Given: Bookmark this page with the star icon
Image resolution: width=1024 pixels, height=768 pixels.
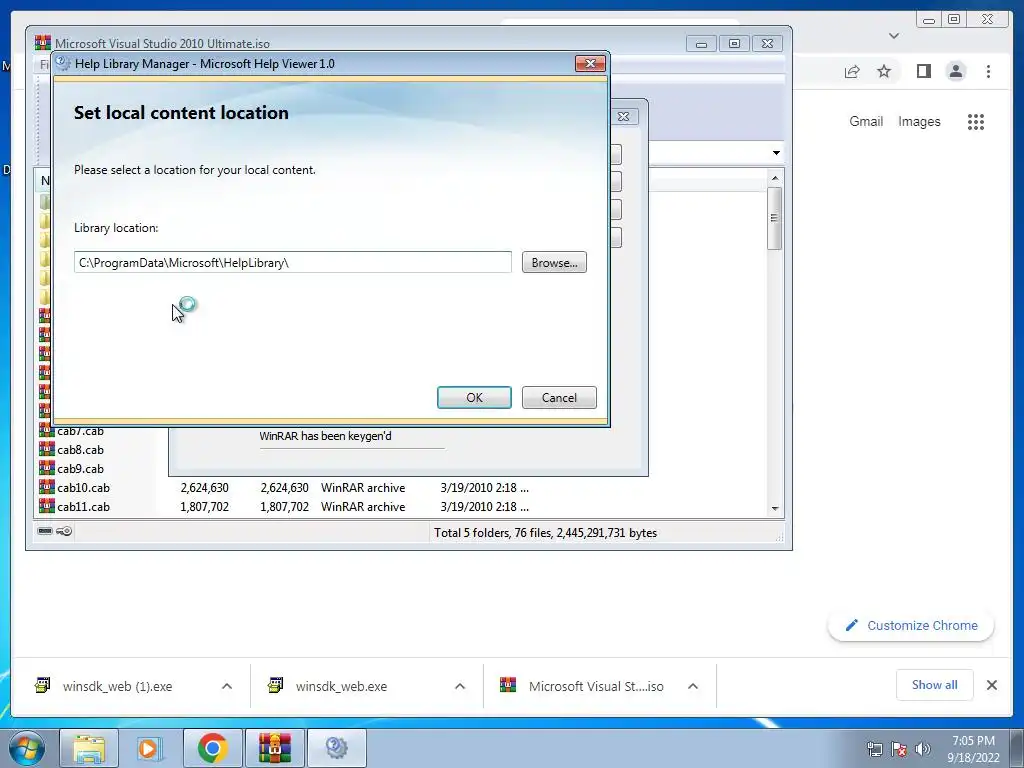Looking at the screenshot, I should 884,71.
